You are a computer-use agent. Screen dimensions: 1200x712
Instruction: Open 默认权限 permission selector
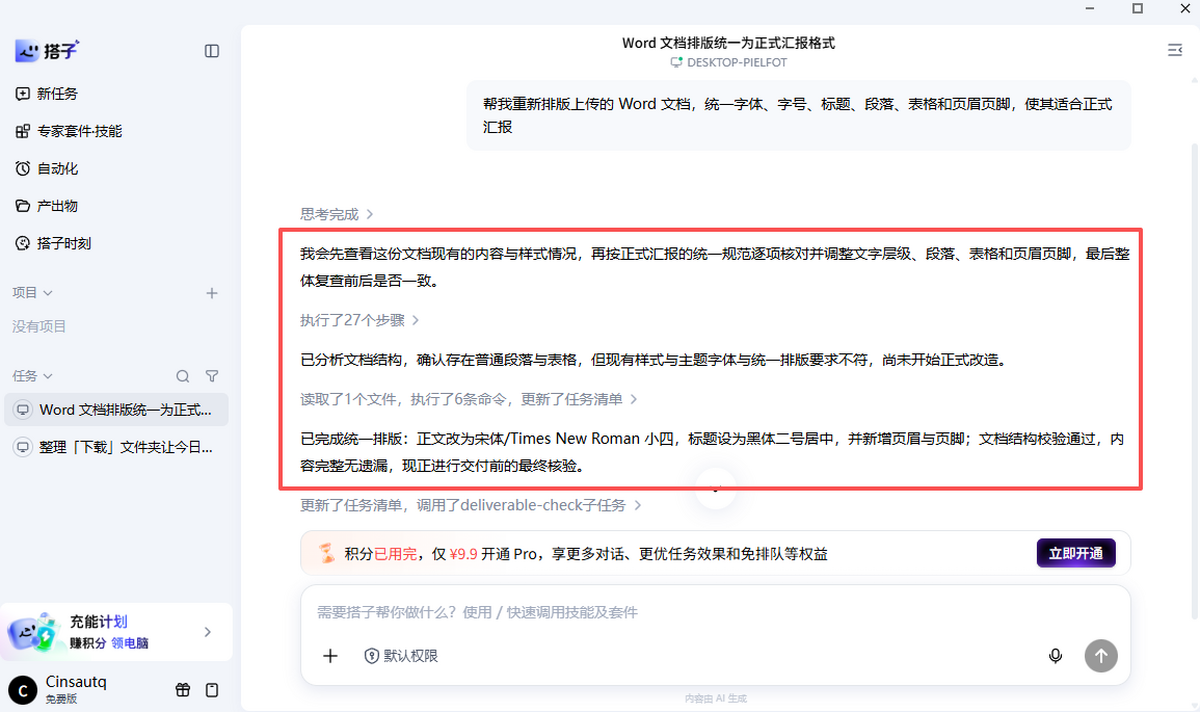[401, 656]
